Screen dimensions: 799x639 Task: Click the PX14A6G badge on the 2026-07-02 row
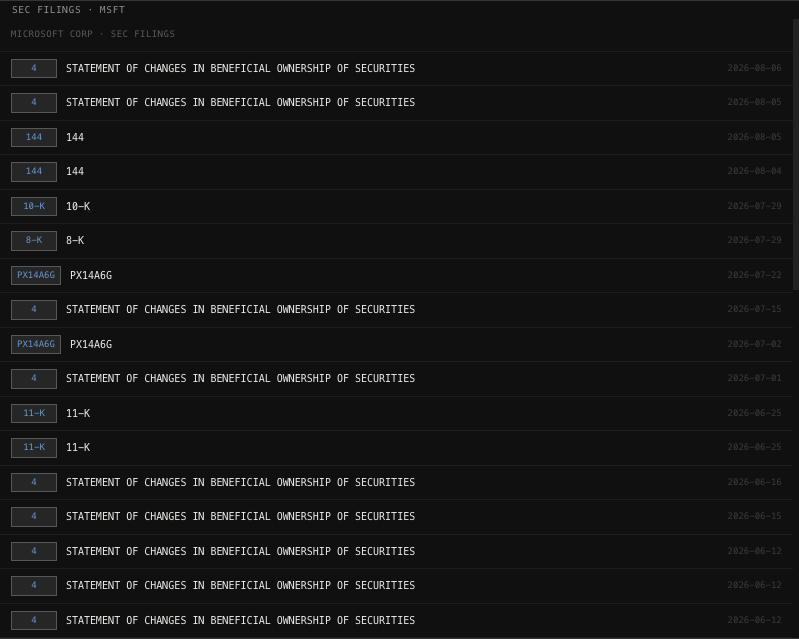(36, 344)
